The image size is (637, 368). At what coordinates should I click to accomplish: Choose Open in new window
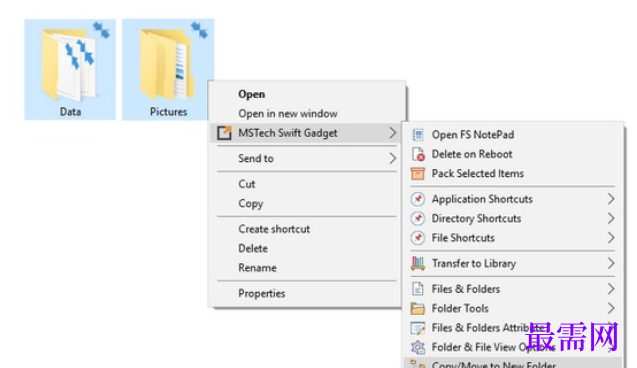point(288,114)
